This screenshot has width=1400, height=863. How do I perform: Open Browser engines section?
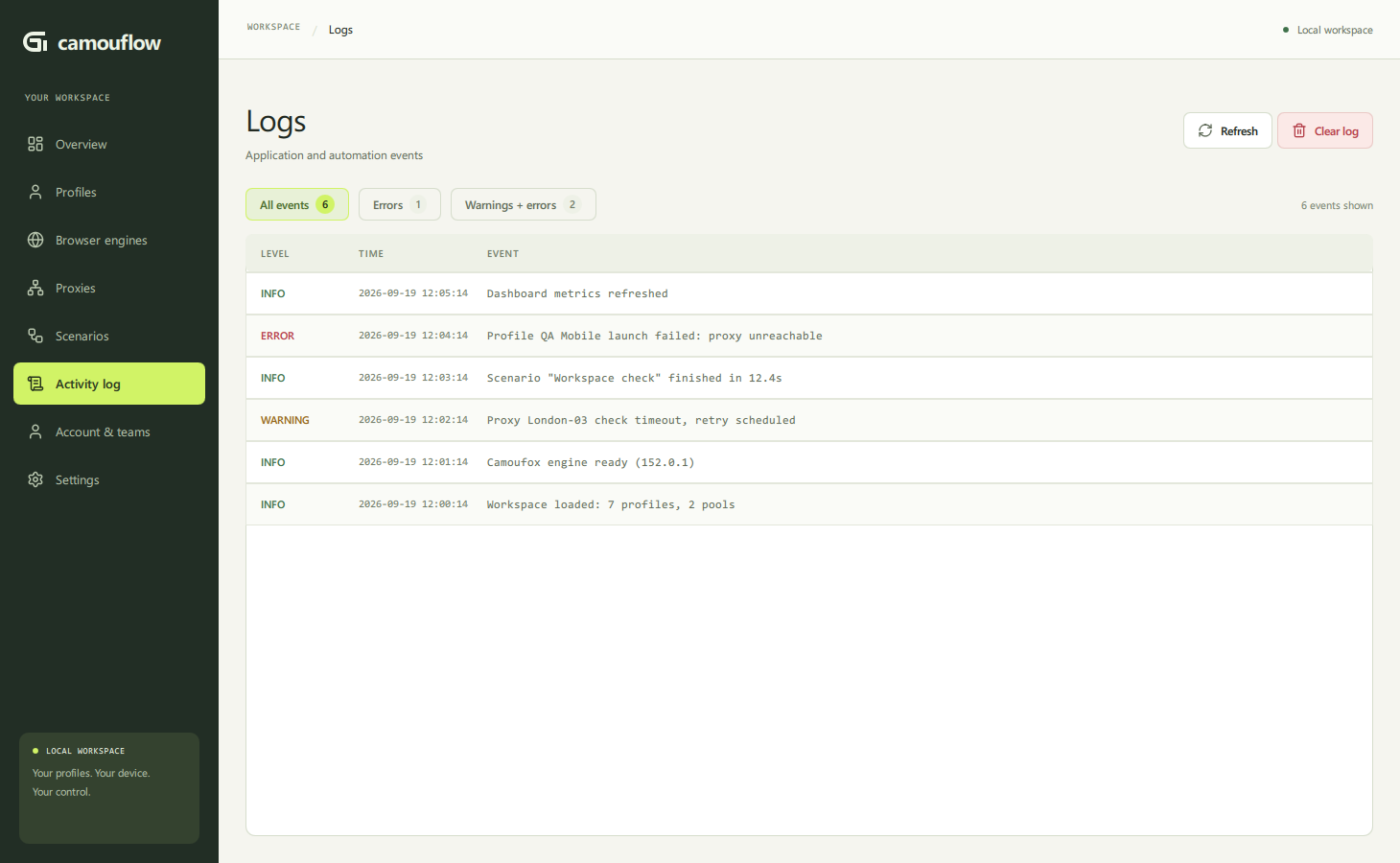[x=109, y=240]
